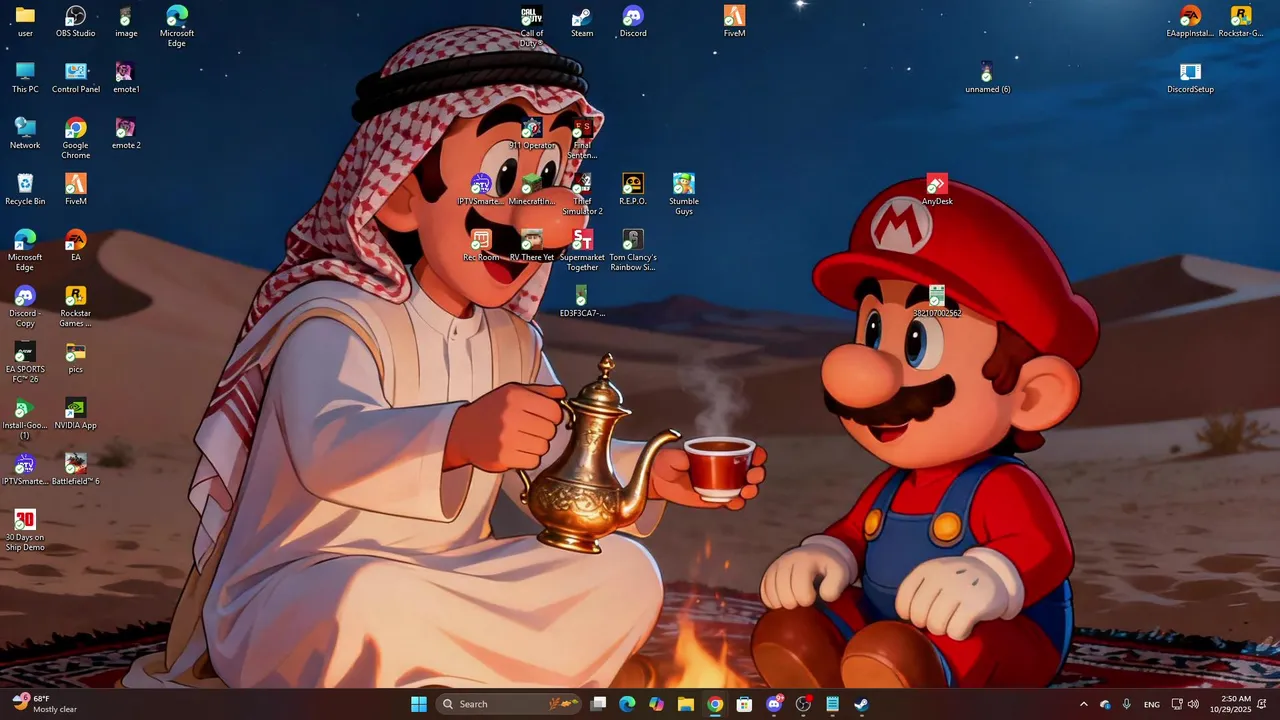Expand the hidden system tray icons
Viewport: 1280px width, 720px height.
coord(1083,704)
